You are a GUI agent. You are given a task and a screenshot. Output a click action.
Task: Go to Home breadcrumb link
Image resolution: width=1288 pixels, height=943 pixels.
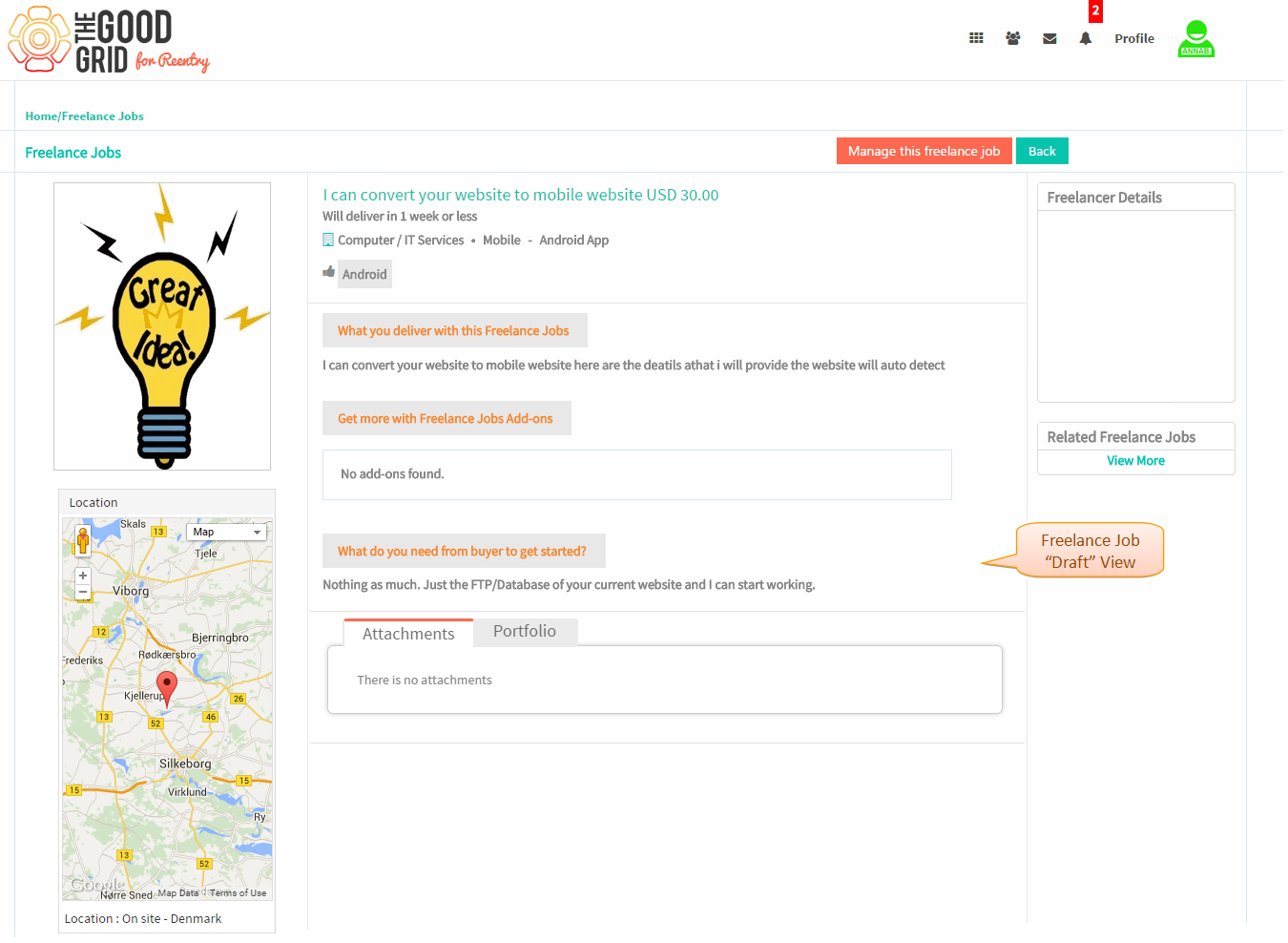[41, 116]
